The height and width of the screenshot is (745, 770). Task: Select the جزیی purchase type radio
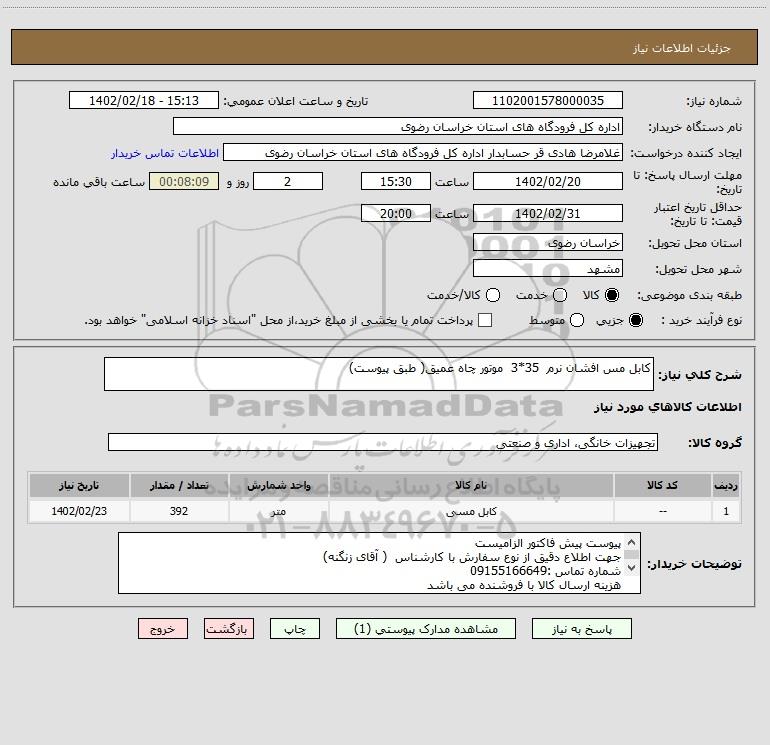click(636, 320)
